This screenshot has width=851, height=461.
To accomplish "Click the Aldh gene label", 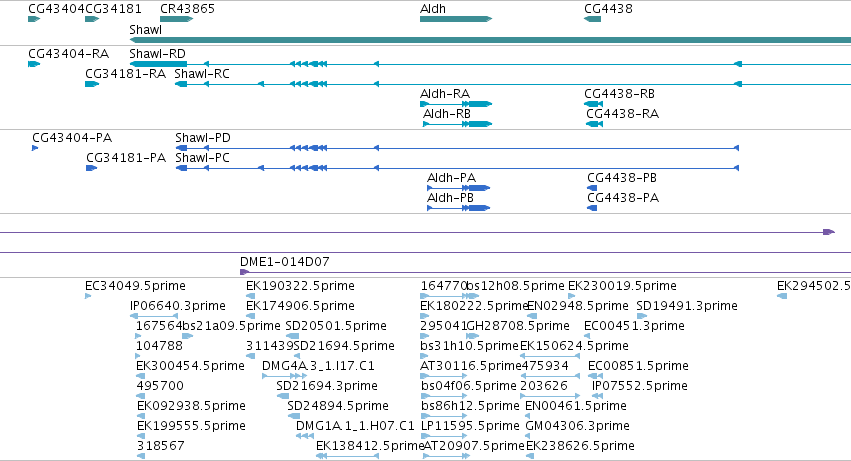I will point(433,9).
